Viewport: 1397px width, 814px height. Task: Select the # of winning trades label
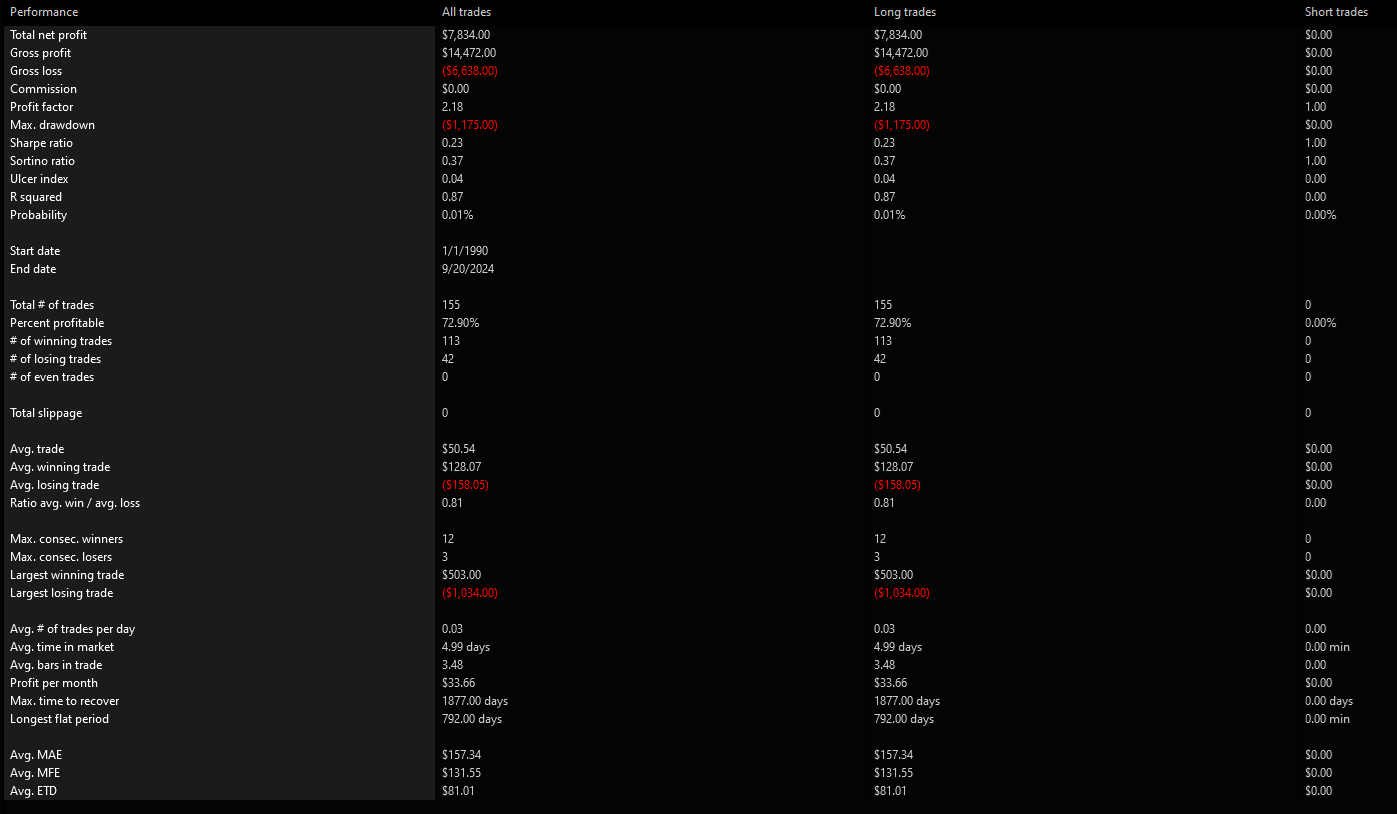[61, 341]
